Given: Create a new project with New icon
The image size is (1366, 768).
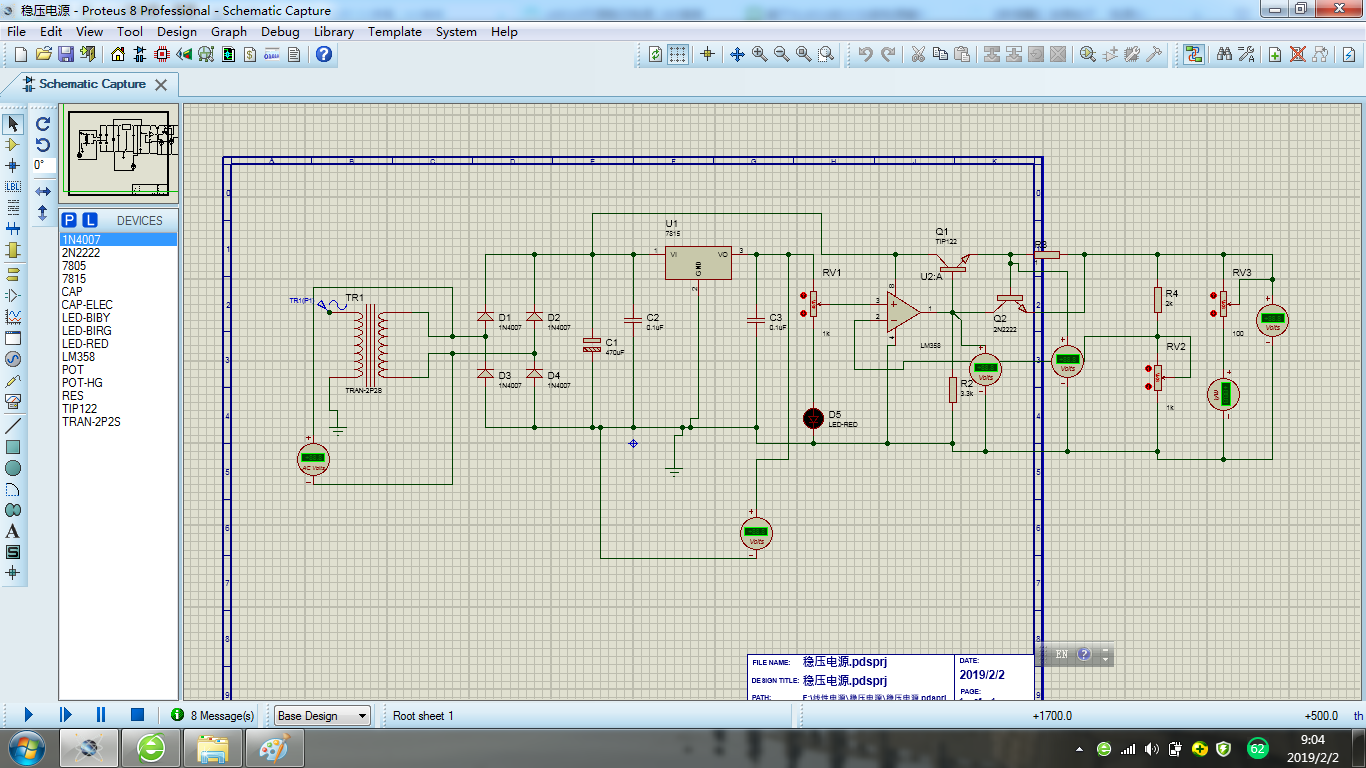Looking at the screenshot, I should [20, 54].
